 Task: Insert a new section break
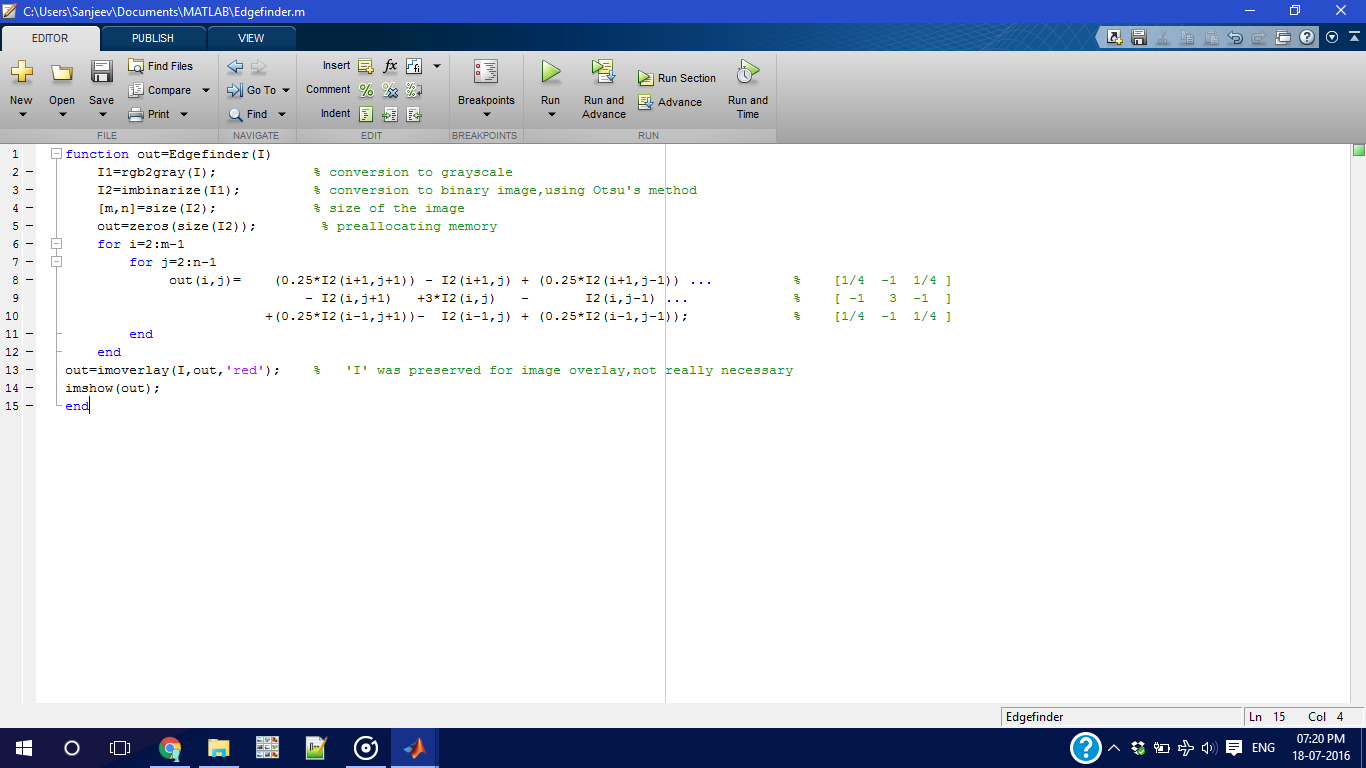[x=365, y=65]
